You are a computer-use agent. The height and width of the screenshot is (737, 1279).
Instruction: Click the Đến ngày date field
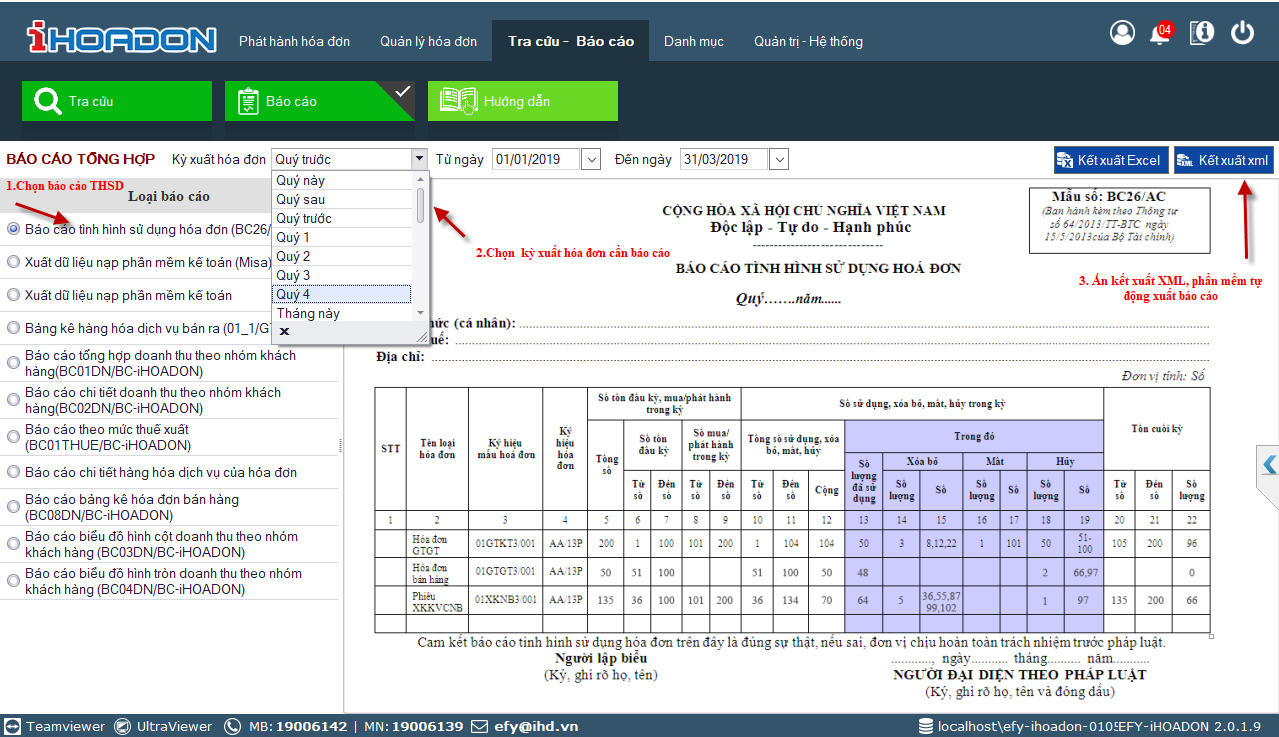pyautogui.click(x=724, y=159)
